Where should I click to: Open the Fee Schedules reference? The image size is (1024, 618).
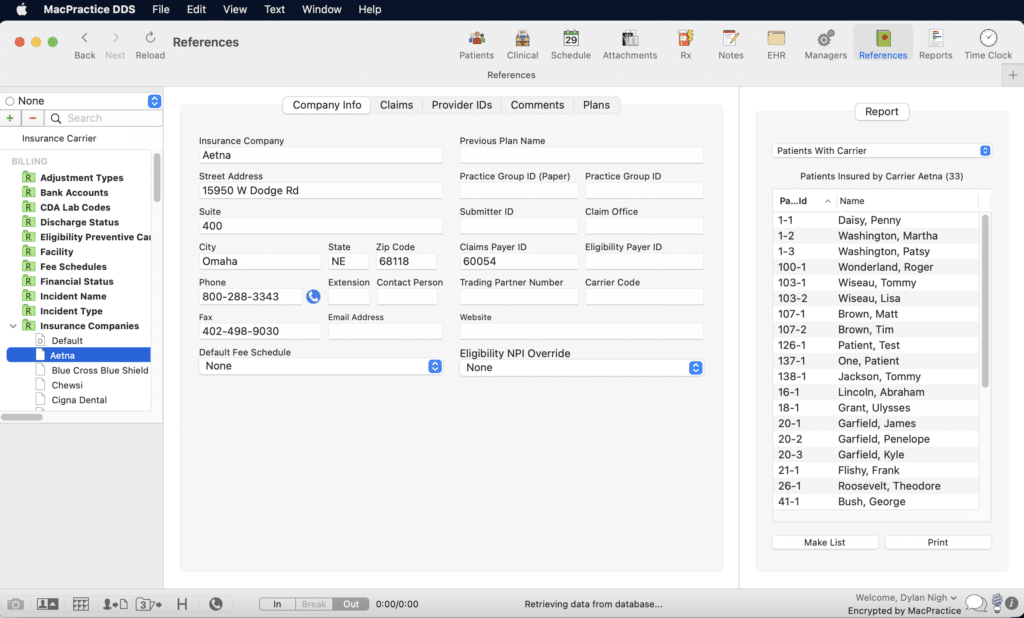tap(73, 267)
